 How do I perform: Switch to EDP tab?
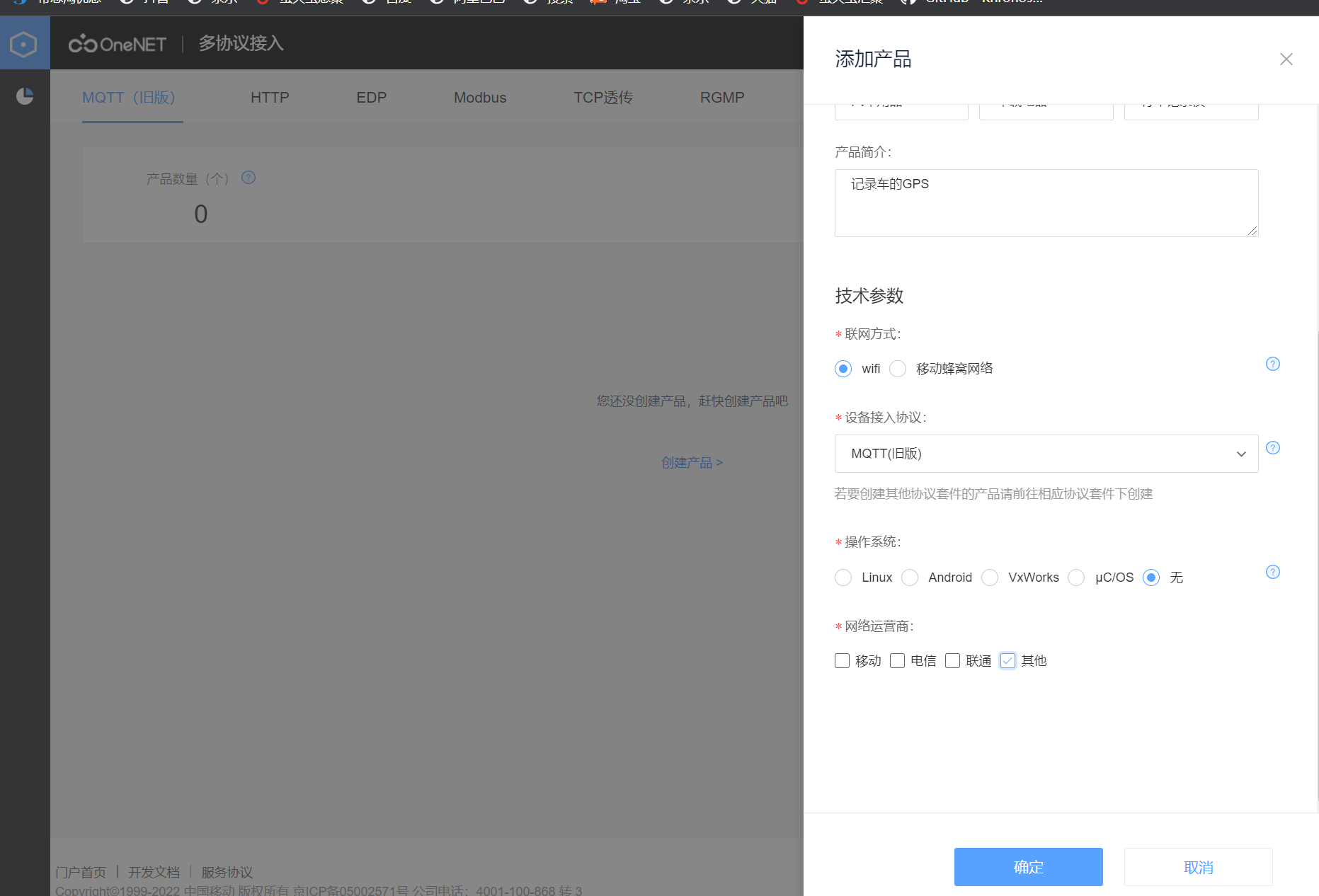372,98
